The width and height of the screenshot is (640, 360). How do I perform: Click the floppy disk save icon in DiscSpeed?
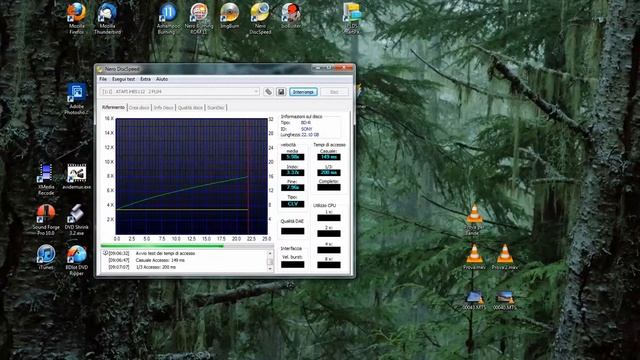click(x=281, y=92)
